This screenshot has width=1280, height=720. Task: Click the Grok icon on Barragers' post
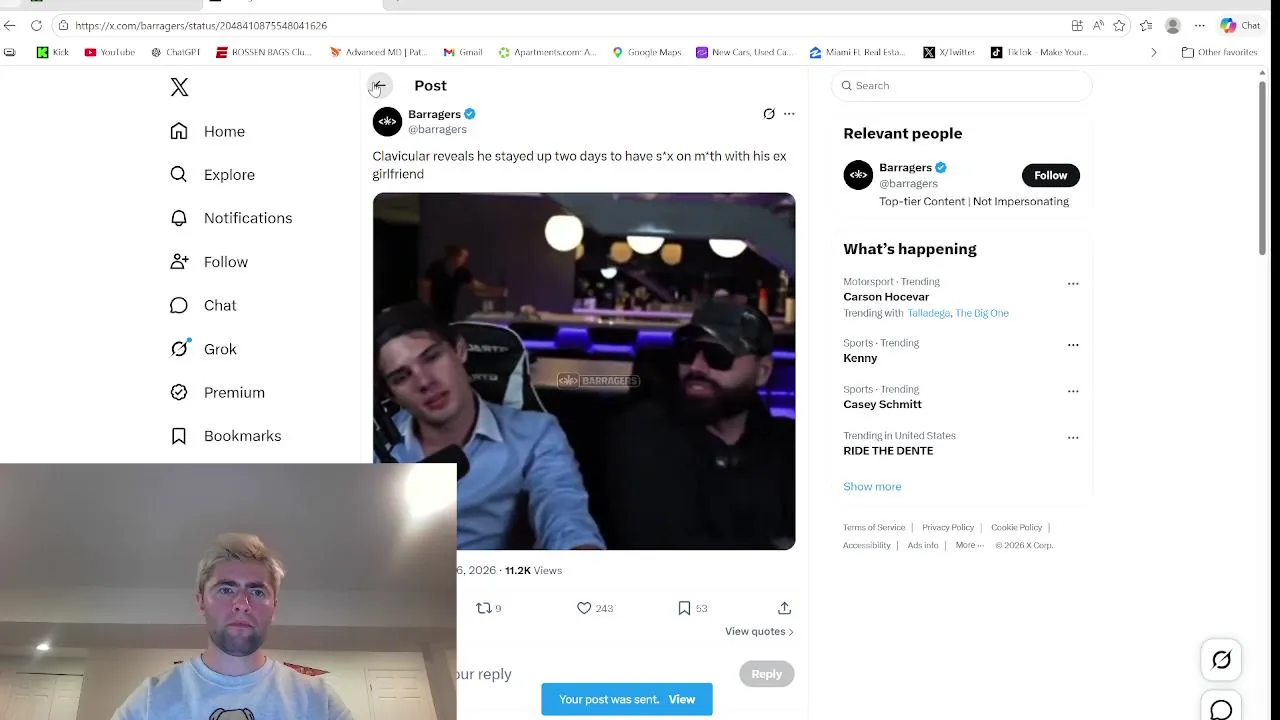769,114
